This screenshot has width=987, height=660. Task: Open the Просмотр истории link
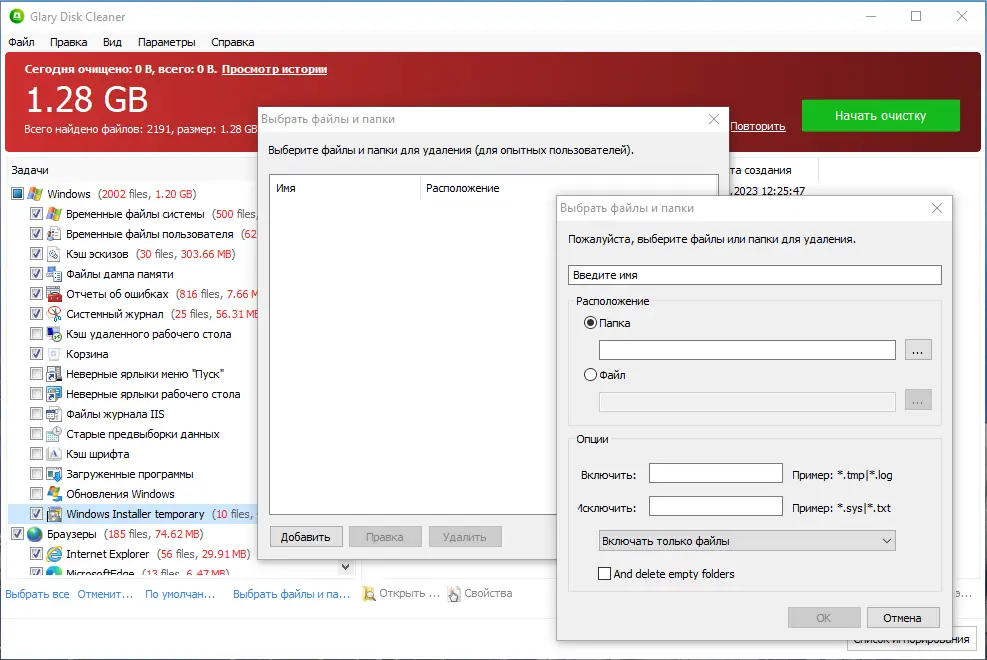tap(274, 69)
